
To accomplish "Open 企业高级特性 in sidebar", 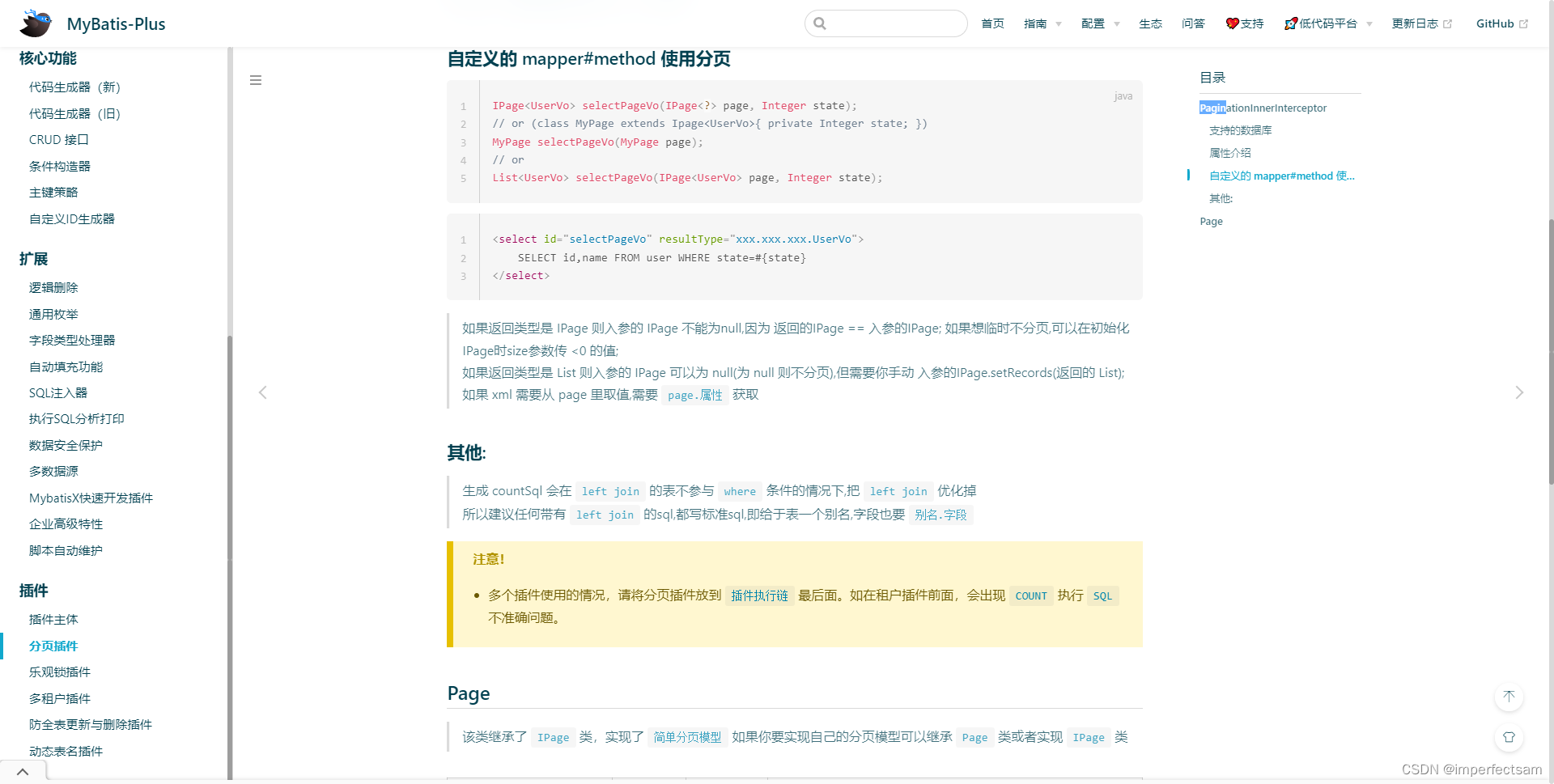I will 66,524.
